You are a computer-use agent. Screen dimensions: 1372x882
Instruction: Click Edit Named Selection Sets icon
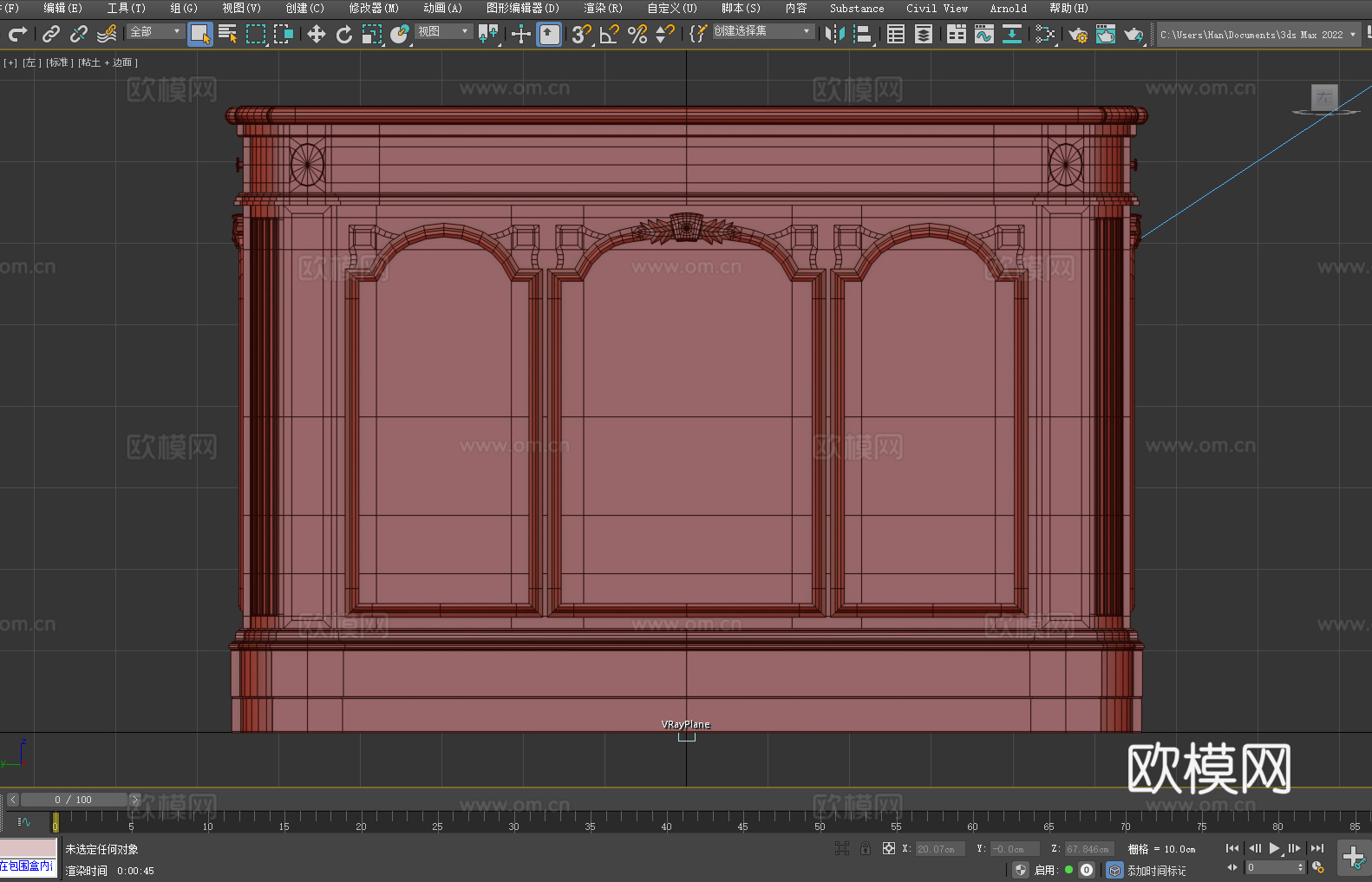point(697,34)
